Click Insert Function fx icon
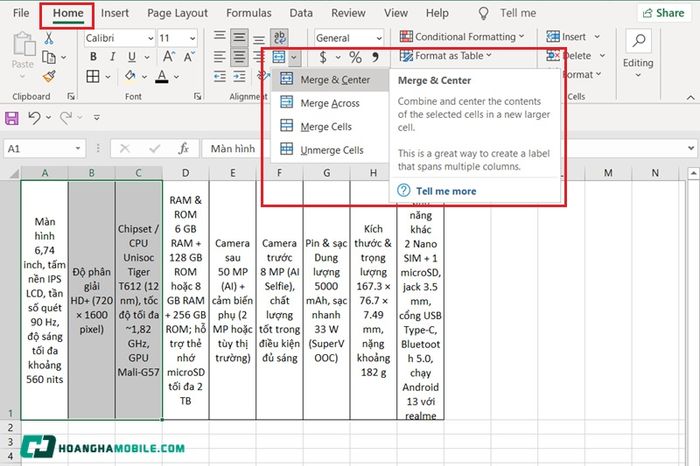 coord(183,148)
